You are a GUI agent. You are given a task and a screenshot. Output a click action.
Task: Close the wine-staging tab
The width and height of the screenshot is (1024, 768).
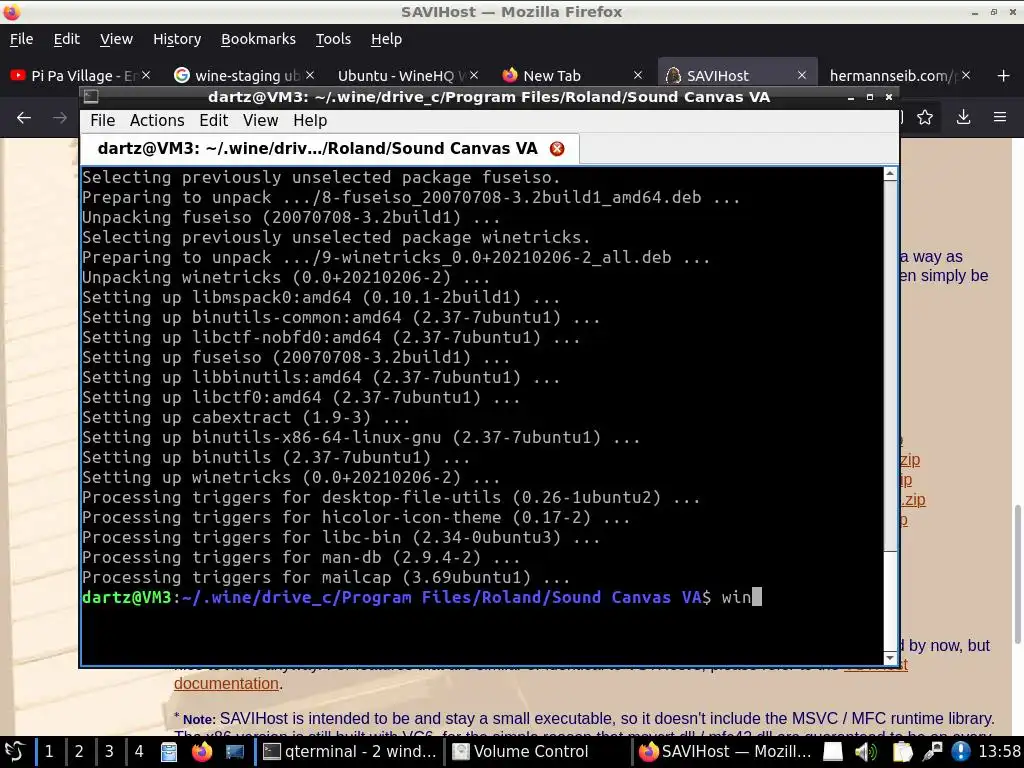click(310, 76)
